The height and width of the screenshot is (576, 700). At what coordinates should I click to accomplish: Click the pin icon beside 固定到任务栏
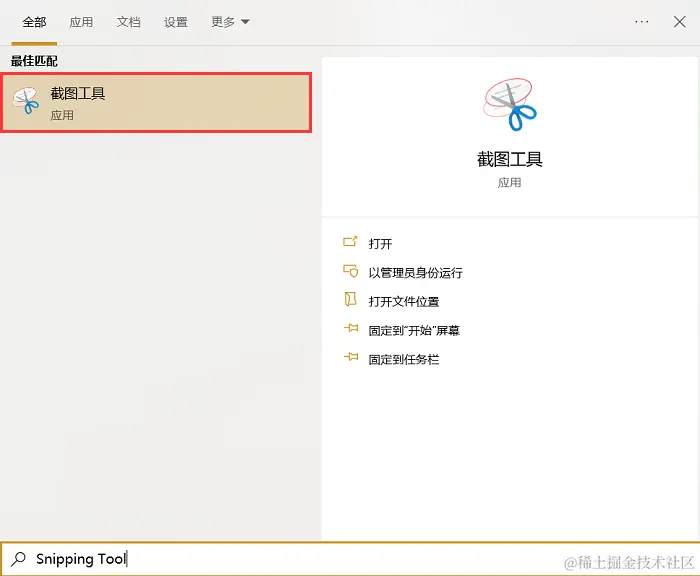(351, 357)
